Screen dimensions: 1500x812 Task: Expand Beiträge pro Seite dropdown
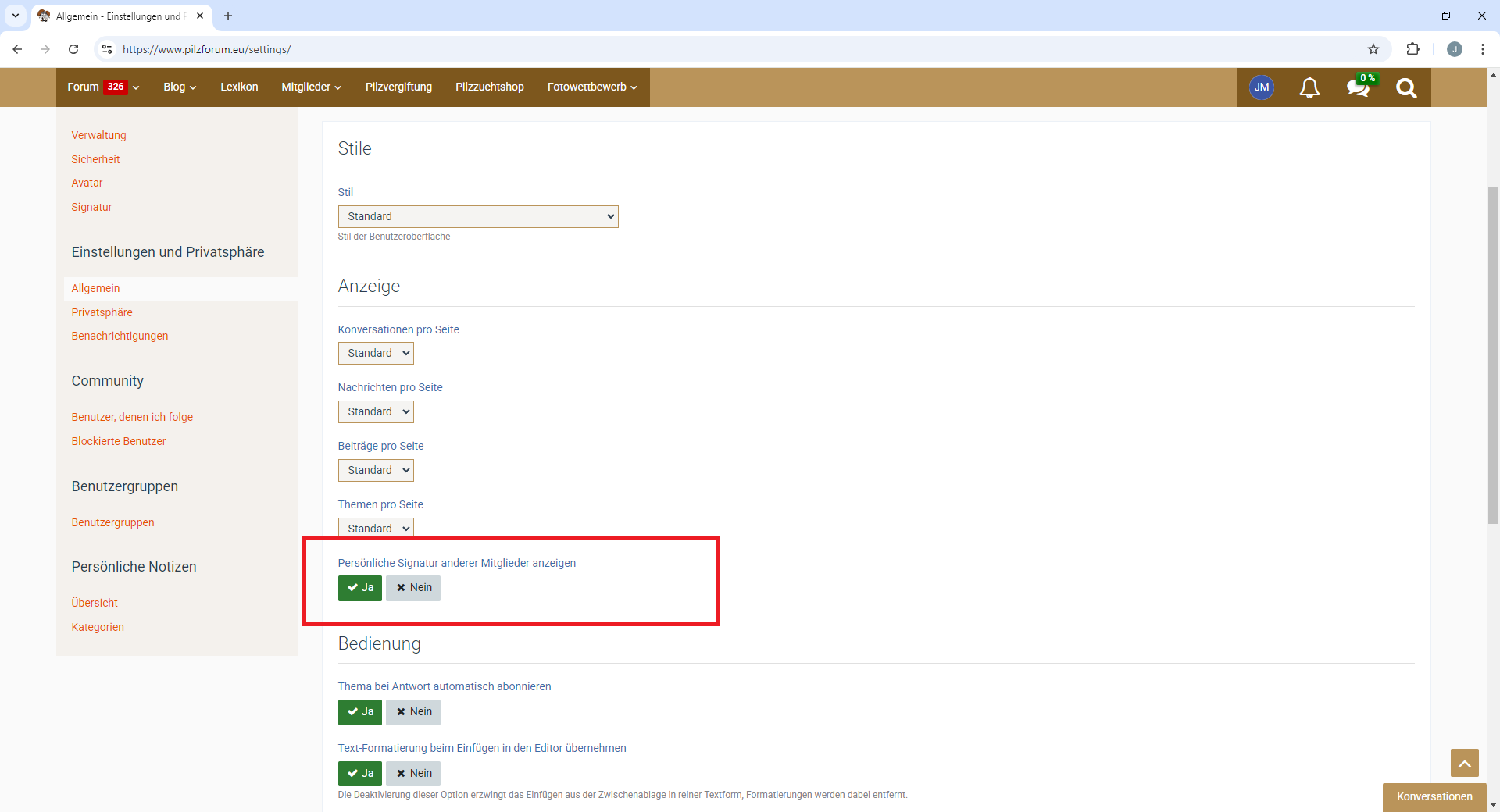(376, 471)
